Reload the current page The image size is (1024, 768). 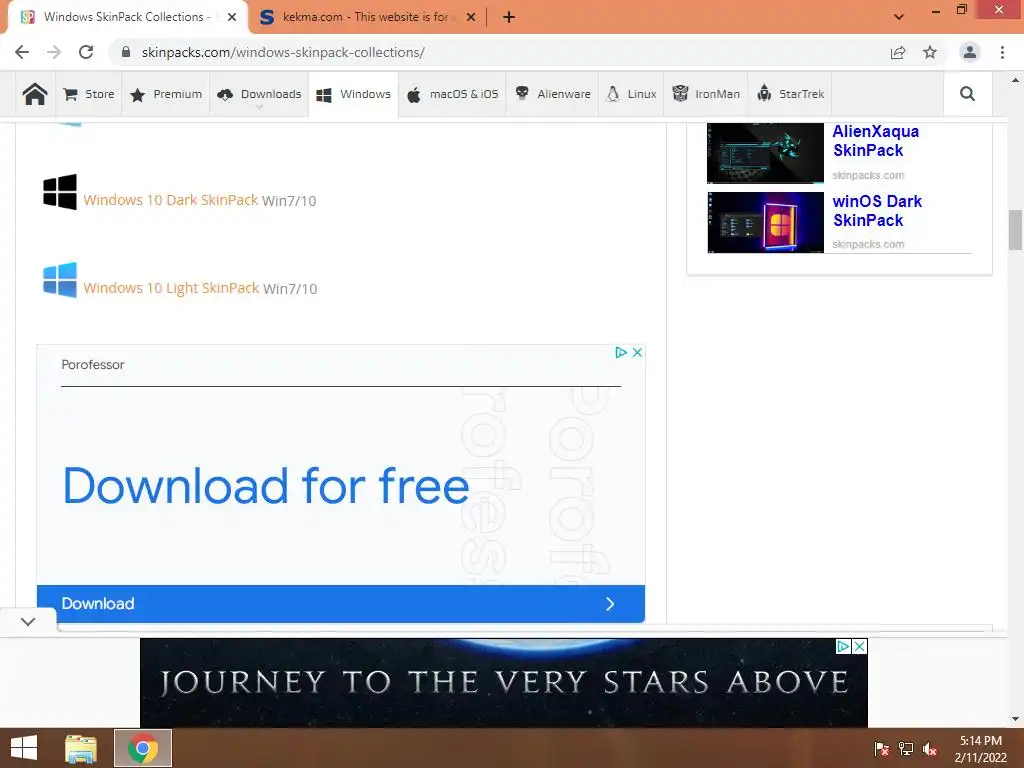pyautogui.click(x=86, y=52)
